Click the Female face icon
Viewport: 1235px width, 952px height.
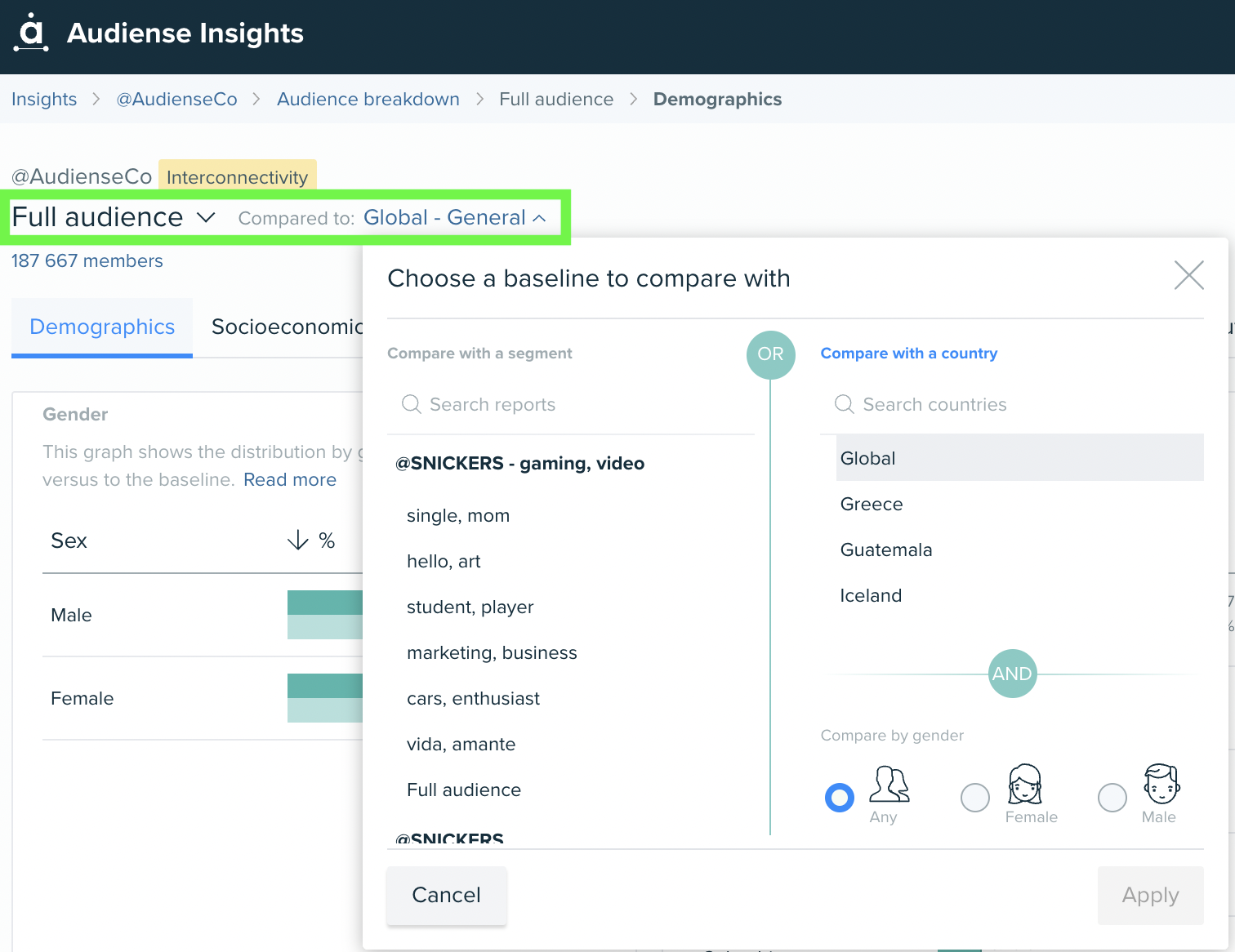pos(1025,784)
